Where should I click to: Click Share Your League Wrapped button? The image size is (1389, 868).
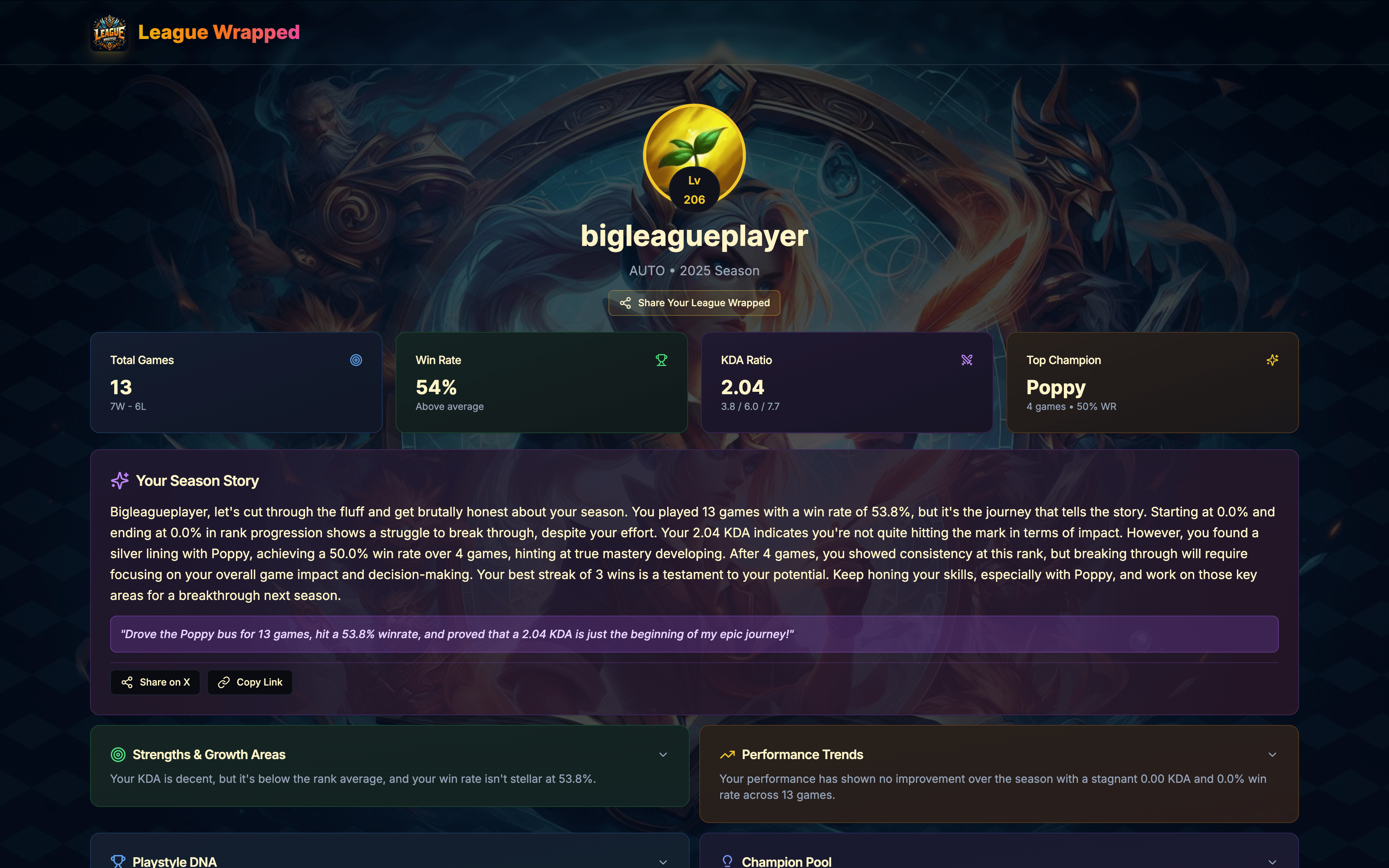[694, 303]
